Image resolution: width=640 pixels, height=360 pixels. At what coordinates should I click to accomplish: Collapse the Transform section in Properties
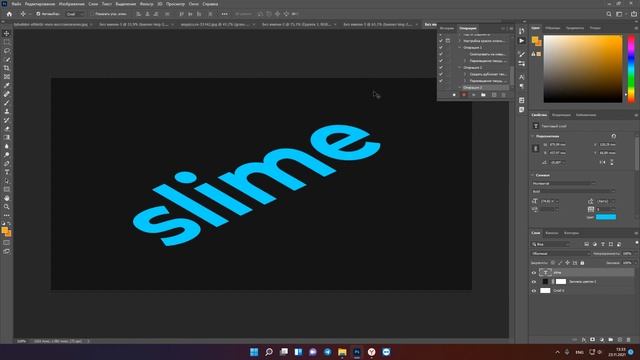(533, 136)
